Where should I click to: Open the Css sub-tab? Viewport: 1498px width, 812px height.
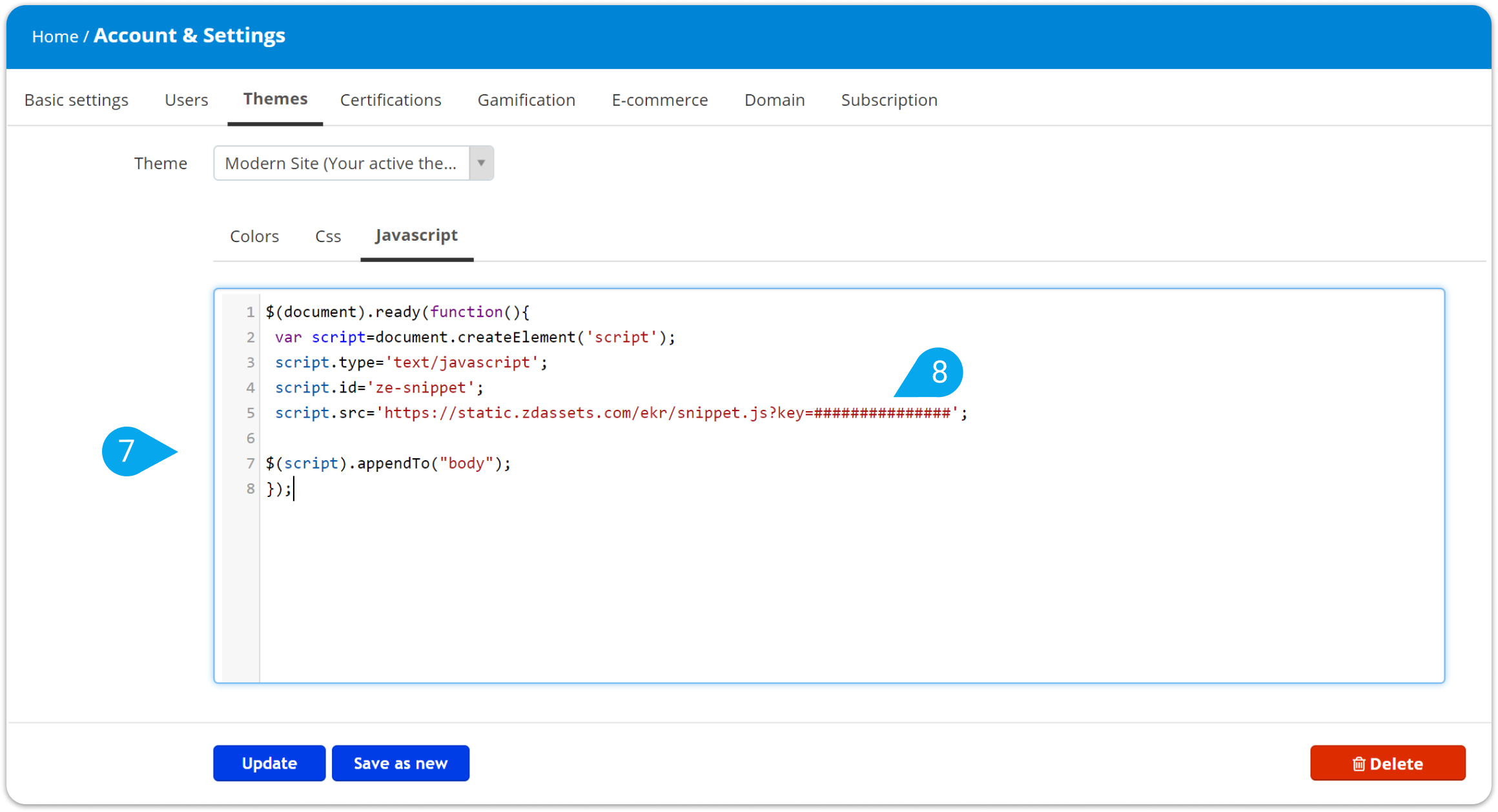pyautogui.click(x=328, y=236)
